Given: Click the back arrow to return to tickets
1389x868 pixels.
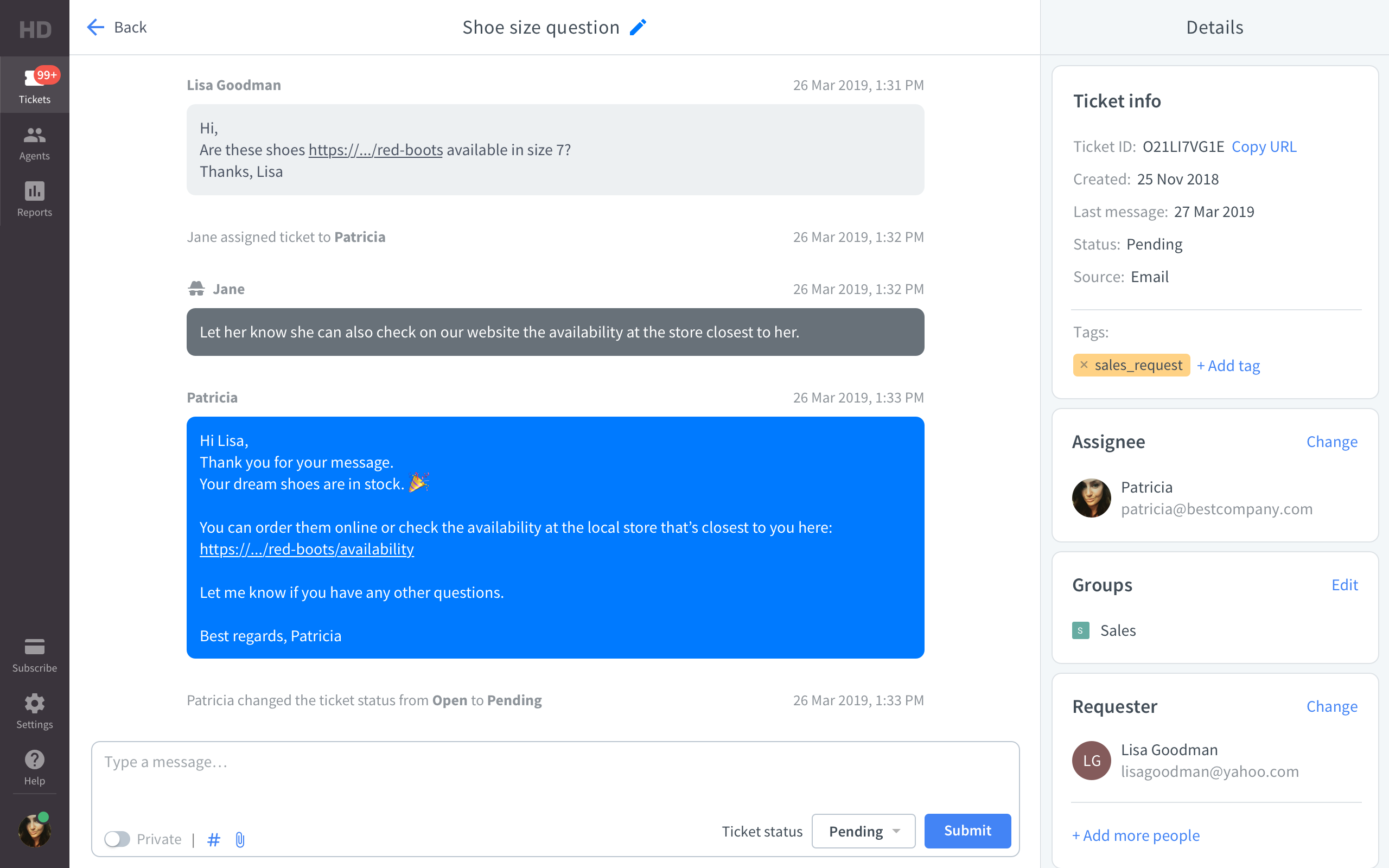Looking at the screenshot, I should [95, 27].
